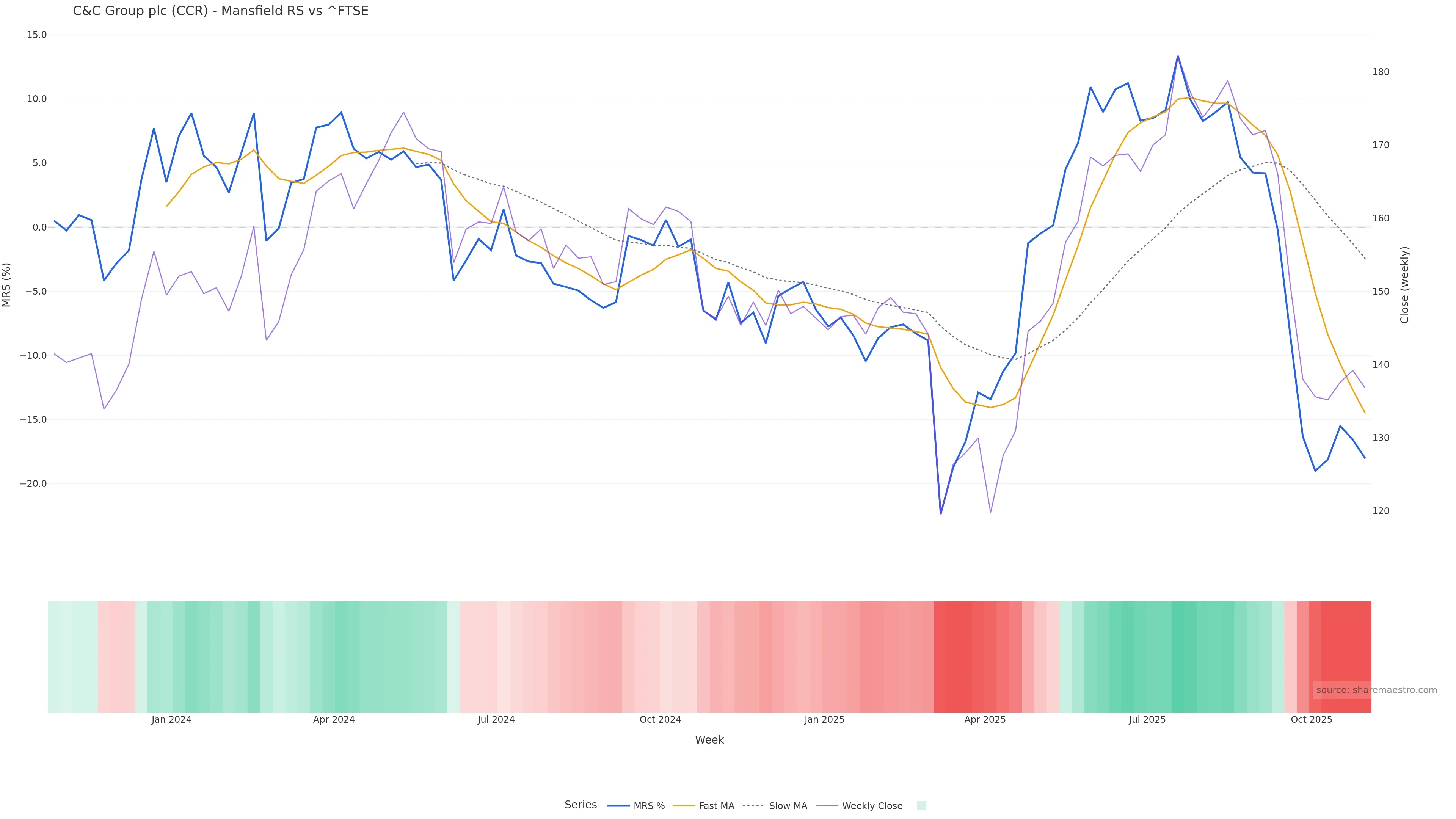Toggle the MRS % series in legend

pos(648,806)
